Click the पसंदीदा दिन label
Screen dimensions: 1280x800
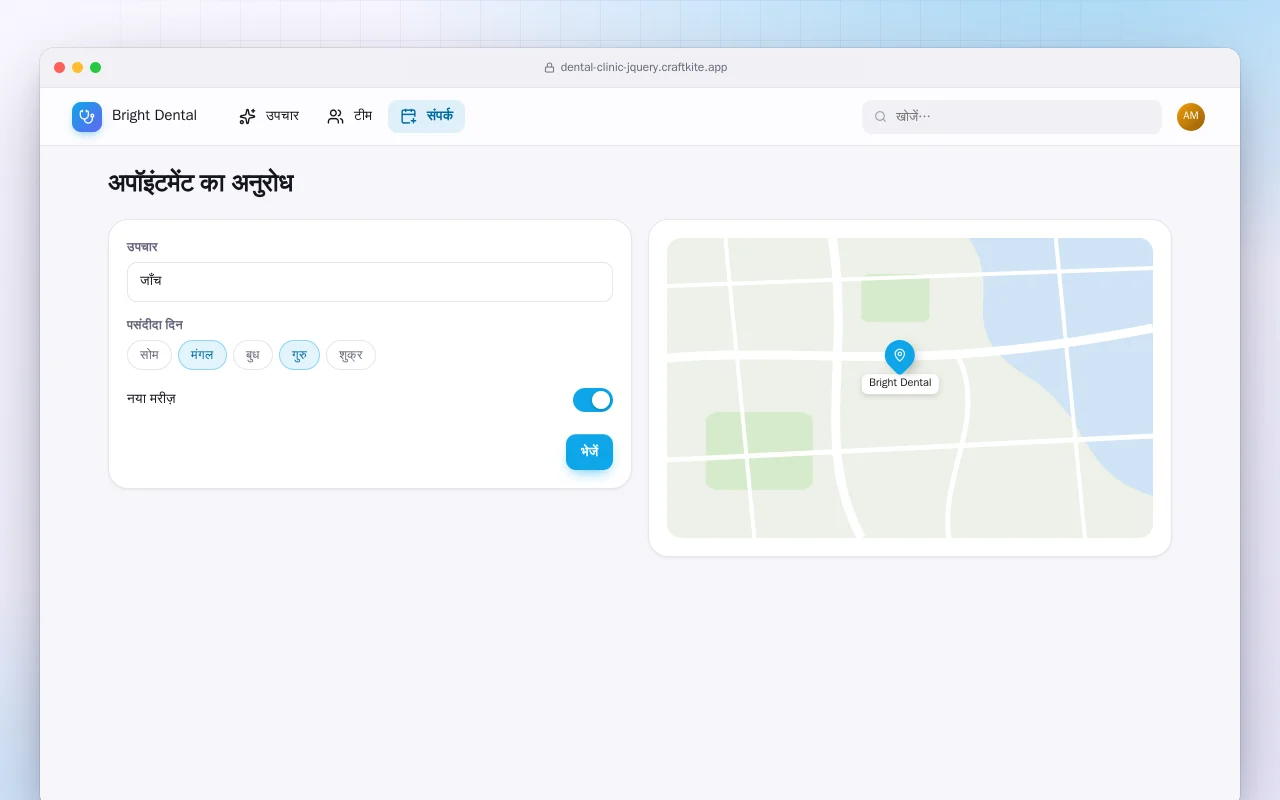(x=155, y=325)
